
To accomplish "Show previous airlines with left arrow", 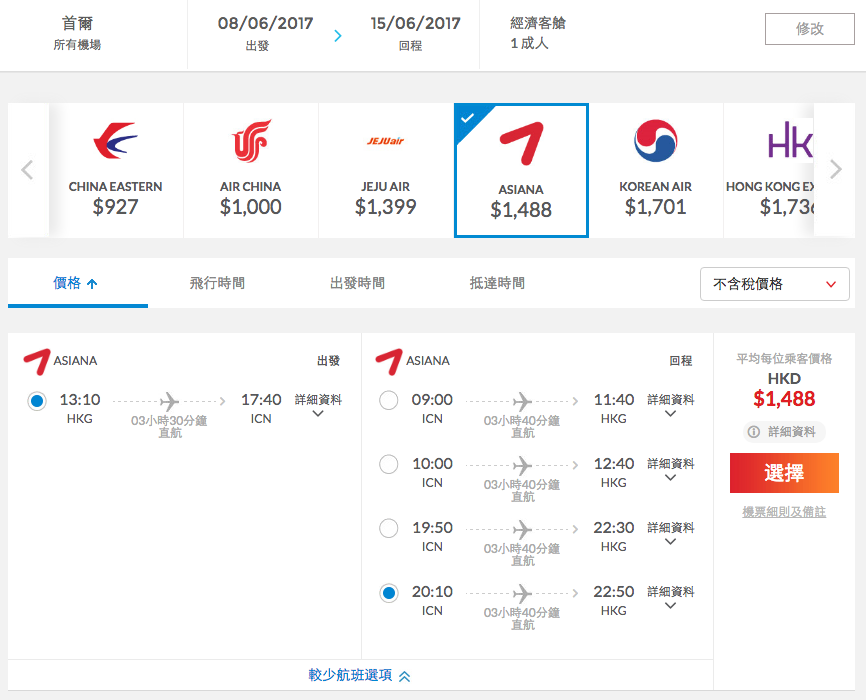I will coord(28,170).
